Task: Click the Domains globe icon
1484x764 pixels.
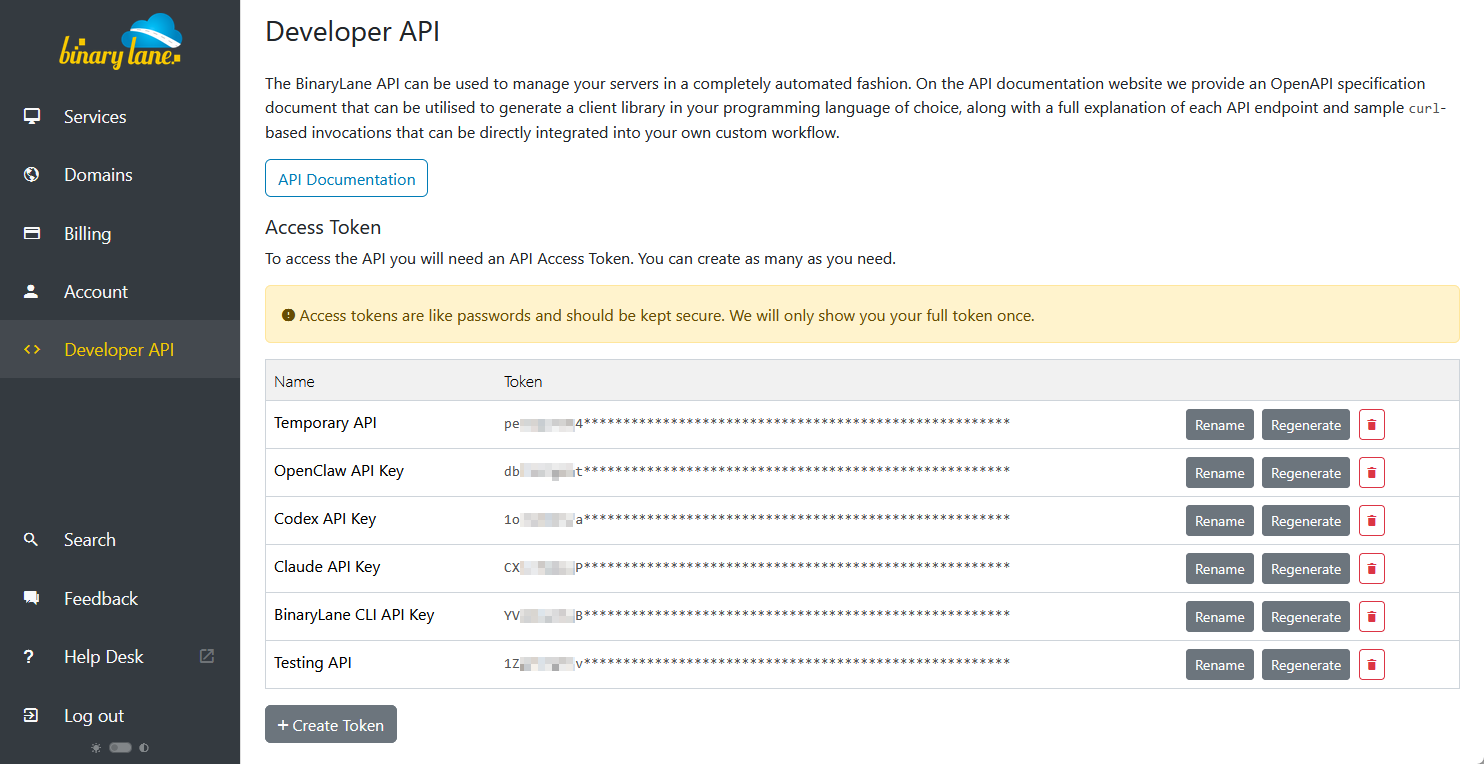Action: (x=32, y=174)
